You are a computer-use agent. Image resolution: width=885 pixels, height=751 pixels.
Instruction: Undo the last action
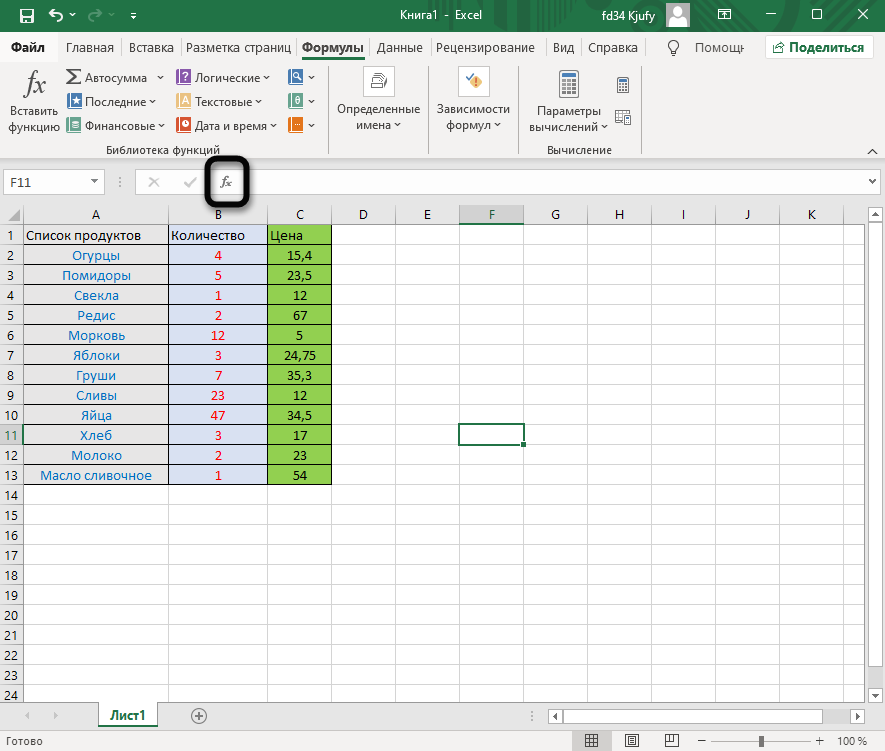coord(56,15)
